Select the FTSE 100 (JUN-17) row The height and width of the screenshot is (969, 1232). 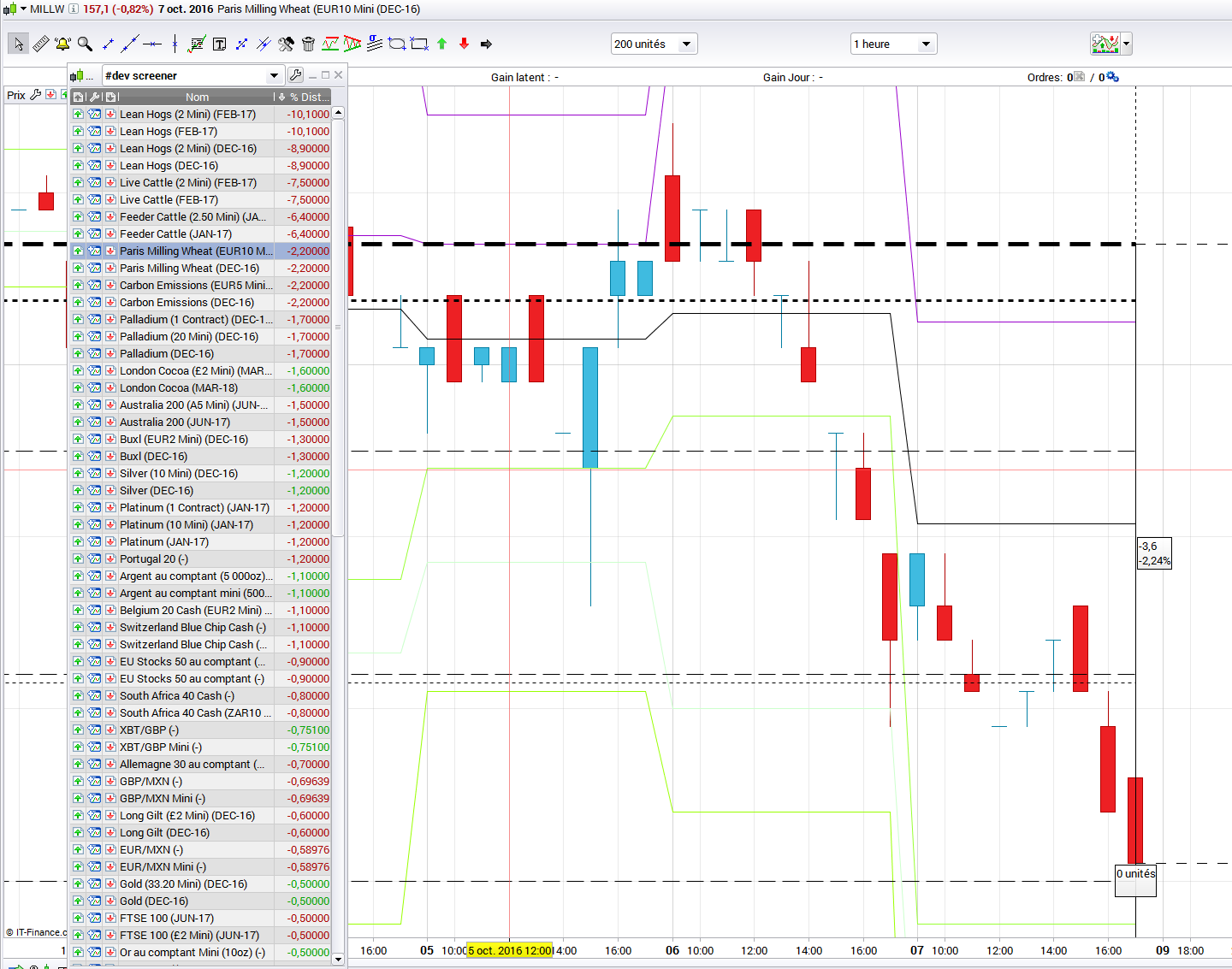[200, 918]
